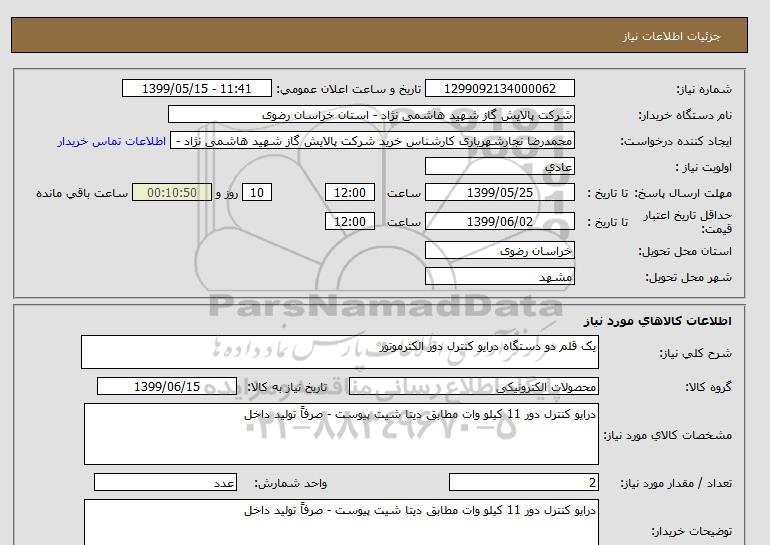Screen dimensions: 770x545
Task: Select the priority field showing عادی
Action: pyautogui.click(x=499, y=166)
